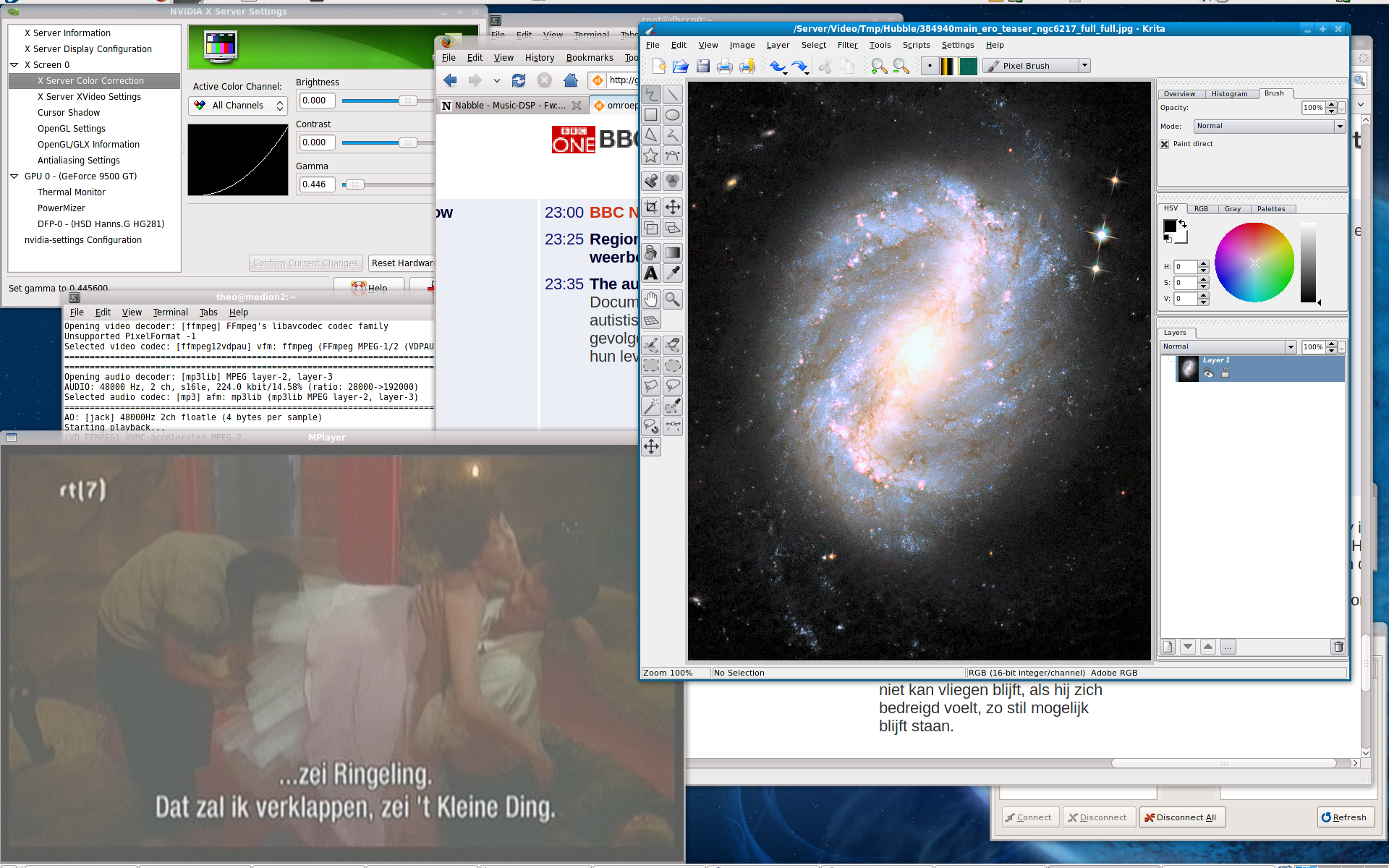Select the Star shape tool in Krita

coord(651,156)
